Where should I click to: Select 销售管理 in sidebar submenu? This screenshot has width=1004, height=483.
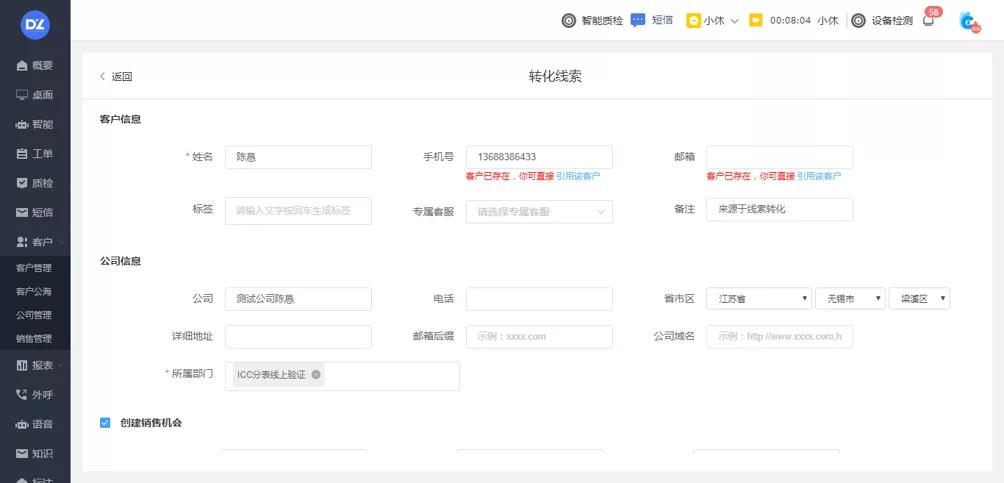pos(33,339)
